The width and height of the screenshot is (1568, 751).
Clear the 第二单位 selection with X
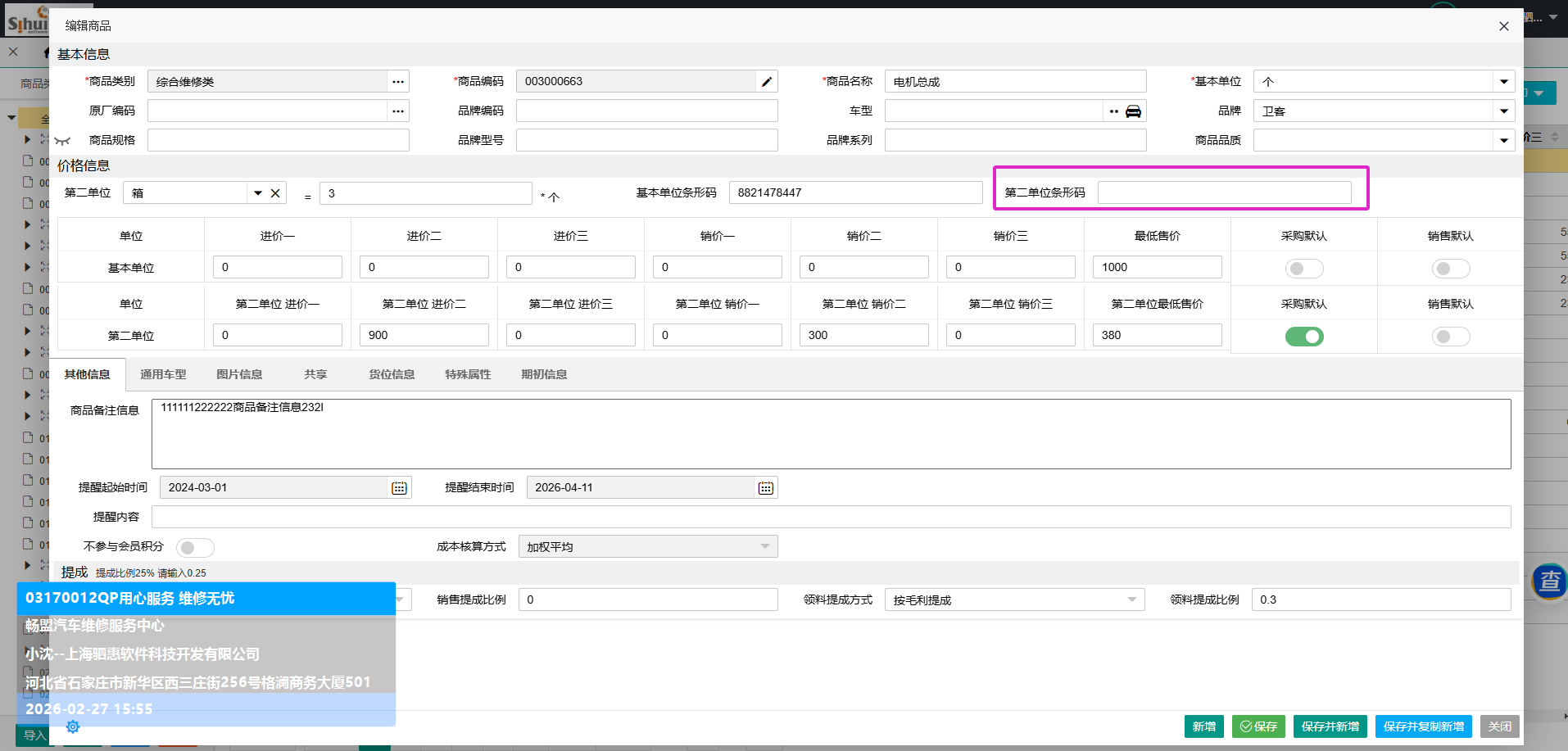[275, 193]
